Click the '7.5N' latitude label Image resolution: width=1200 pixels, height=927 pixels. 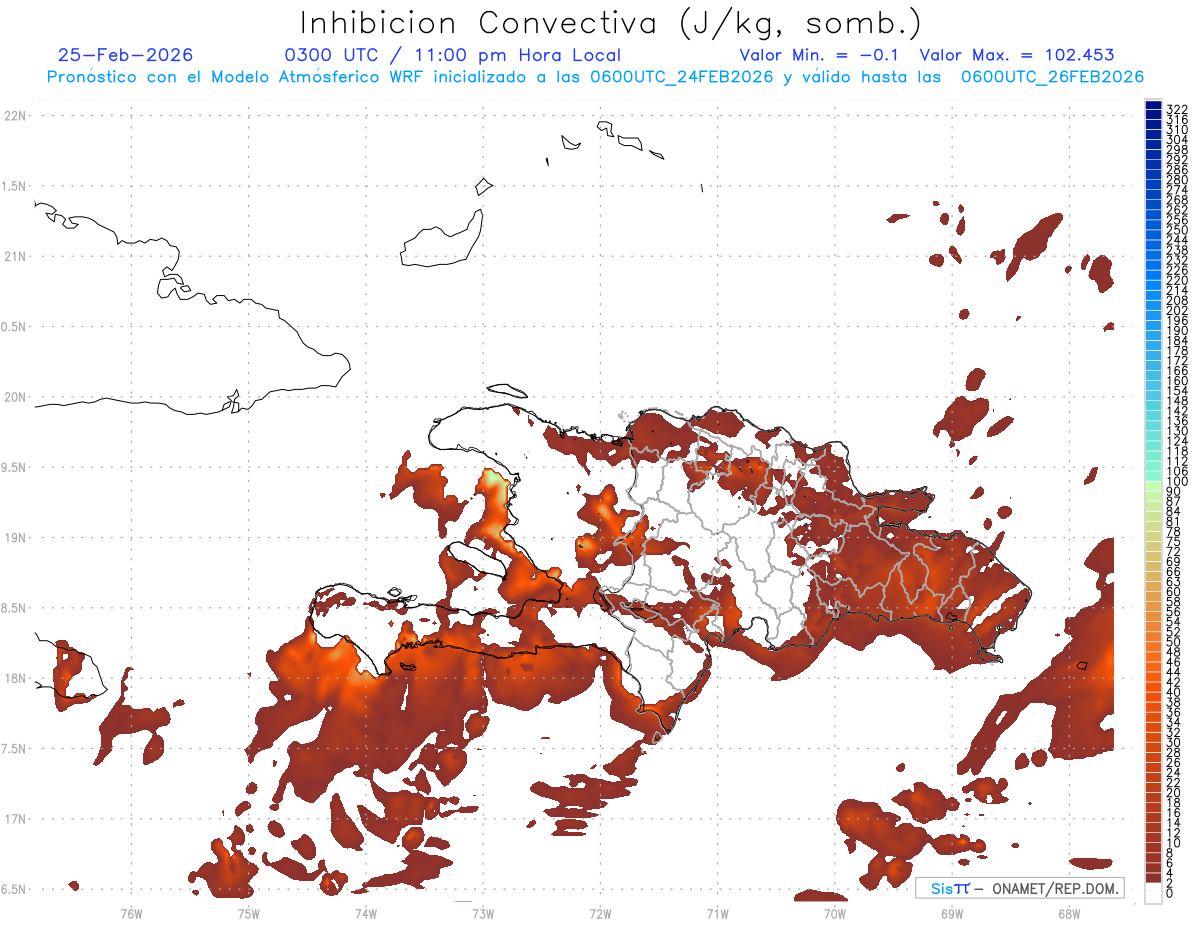(x=15, y=748)
